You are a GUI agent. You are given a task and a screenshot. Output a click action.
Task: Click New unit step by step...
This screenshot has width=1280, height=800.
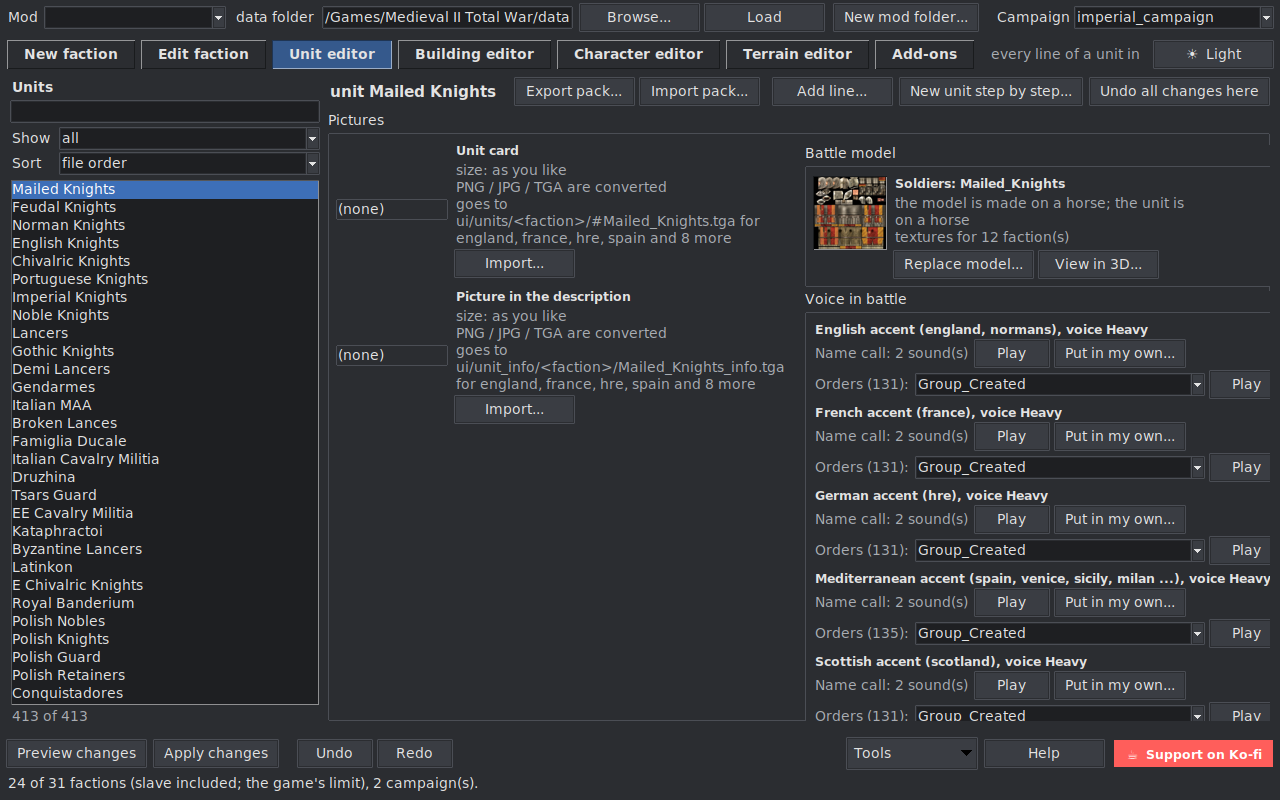click(991, 91)
